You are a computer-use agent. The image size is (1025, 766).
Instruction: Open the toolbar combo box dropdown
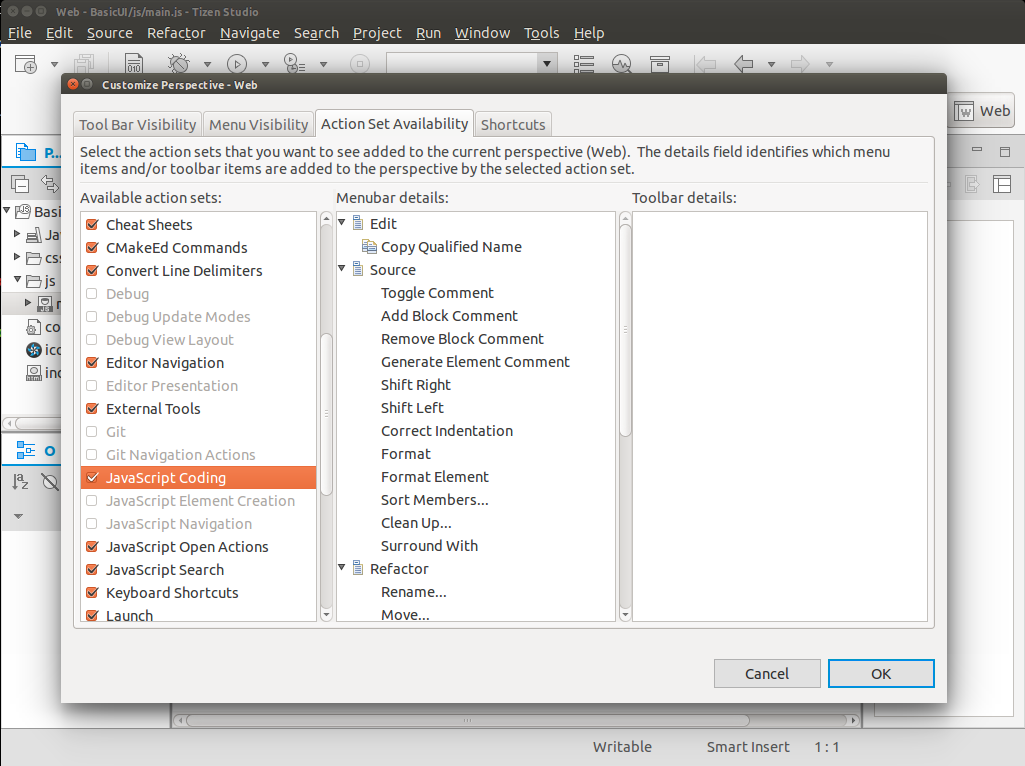547,64
